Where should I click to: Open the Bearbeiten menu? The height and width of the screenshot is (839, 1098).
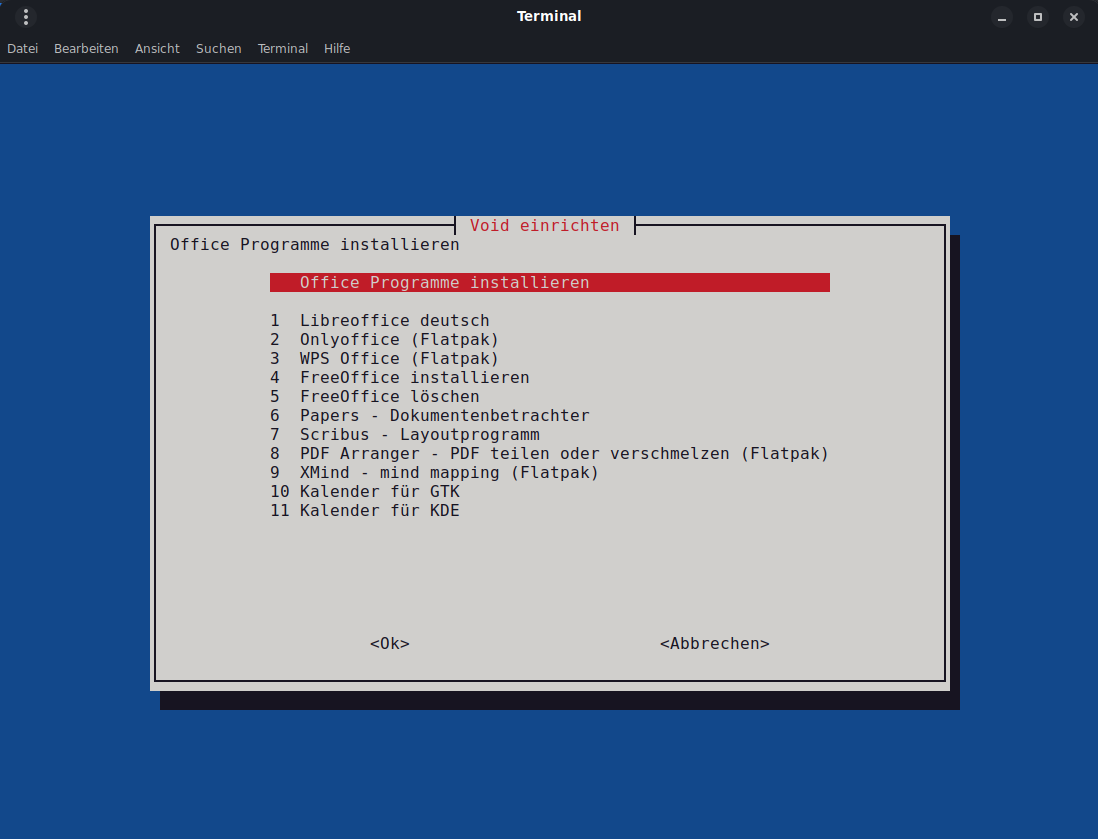[x=86, y=48]
